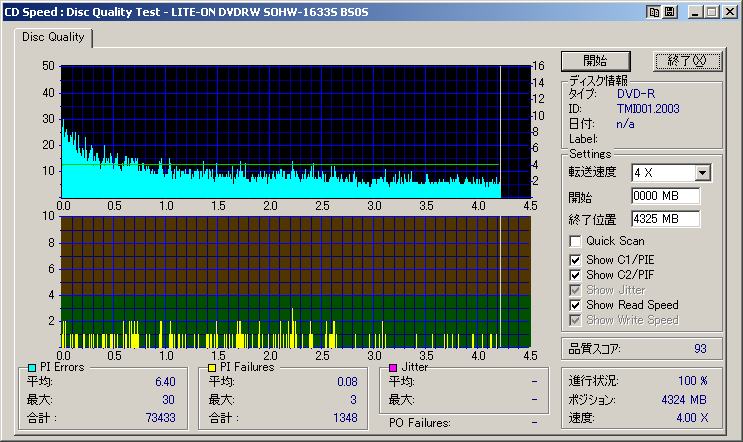Viewport: 743px width, 442px height.
Task: Click the quality score value 93
Action: point(700,349)
